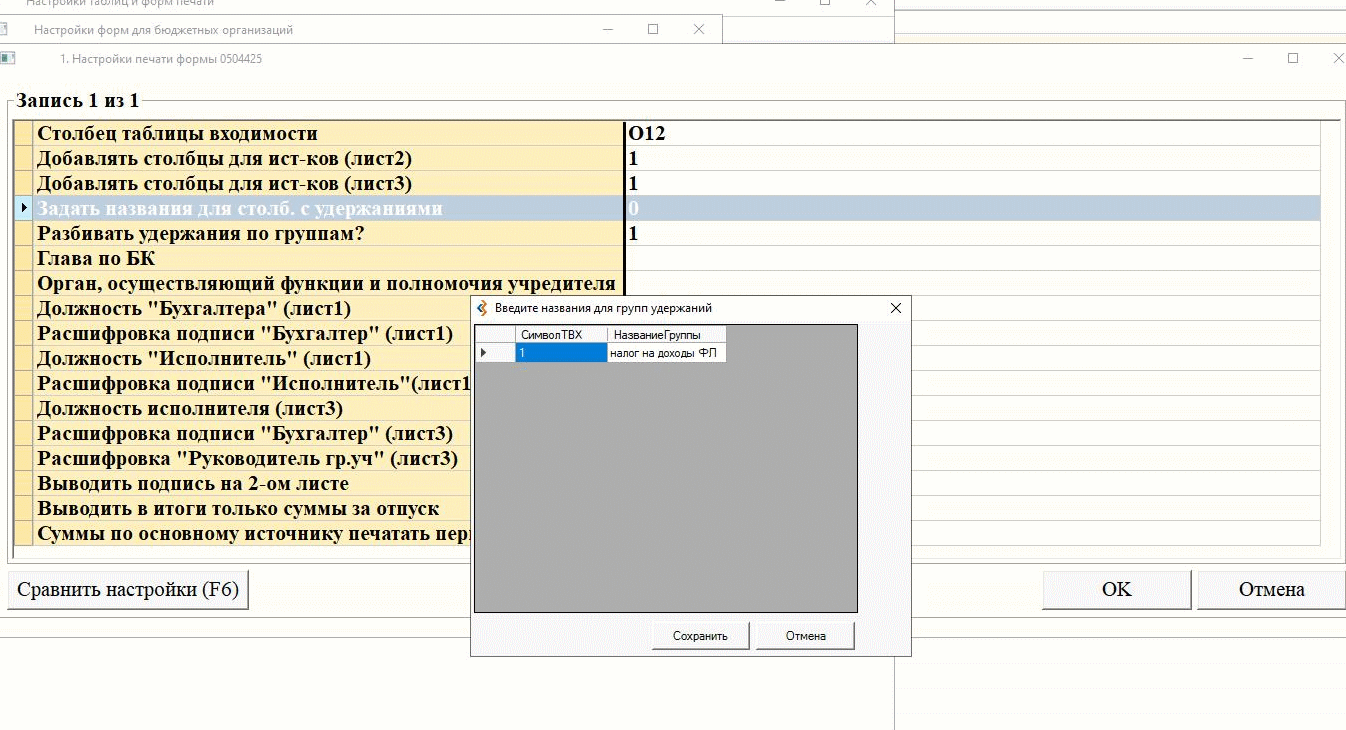The width and height of the screenshot is (1346, 730).
Task: Click Отмена button in print settings window
Action: tap(1271, 590)
